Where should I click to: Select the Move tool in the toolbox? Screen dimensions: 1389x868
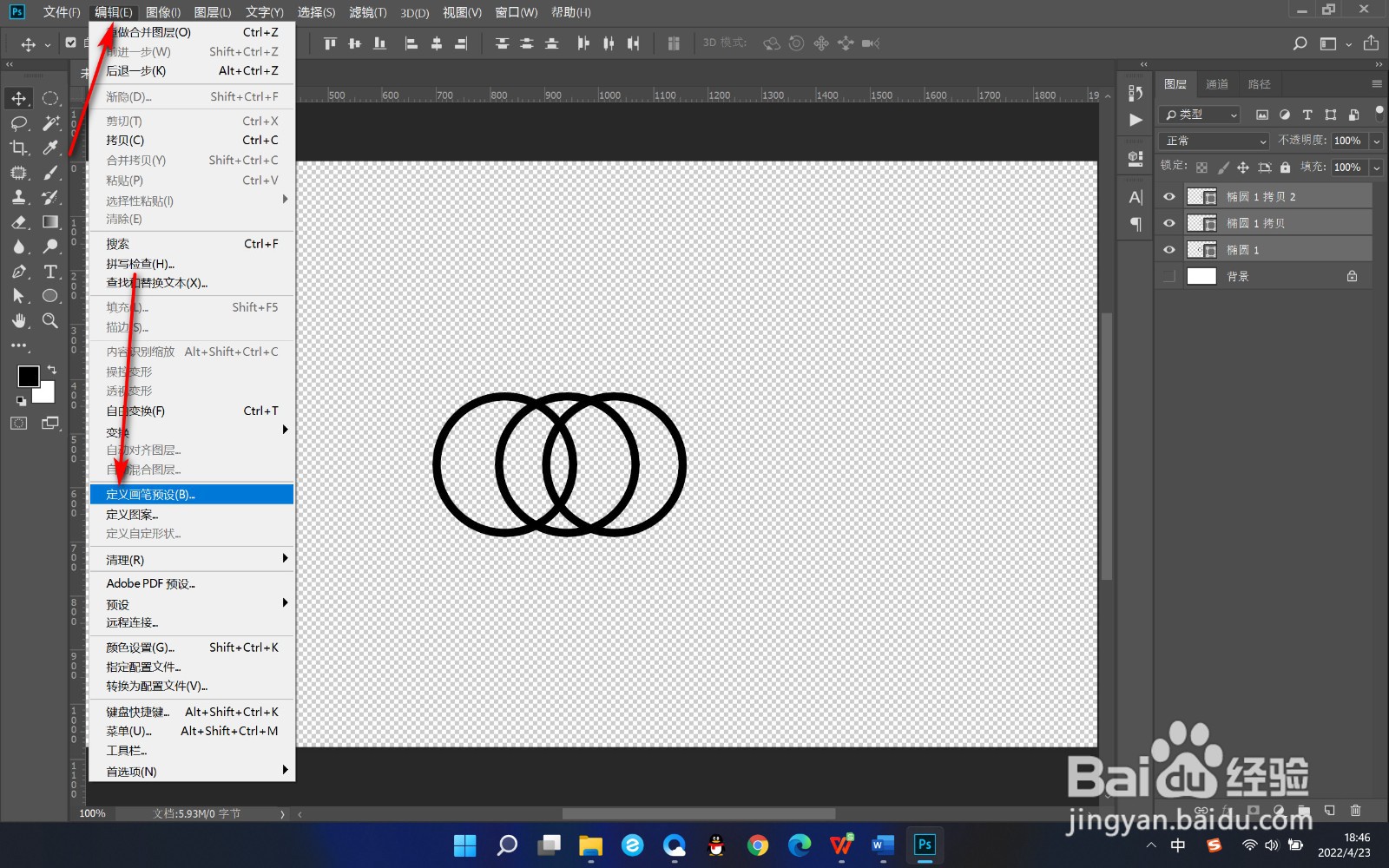(19, 98)
